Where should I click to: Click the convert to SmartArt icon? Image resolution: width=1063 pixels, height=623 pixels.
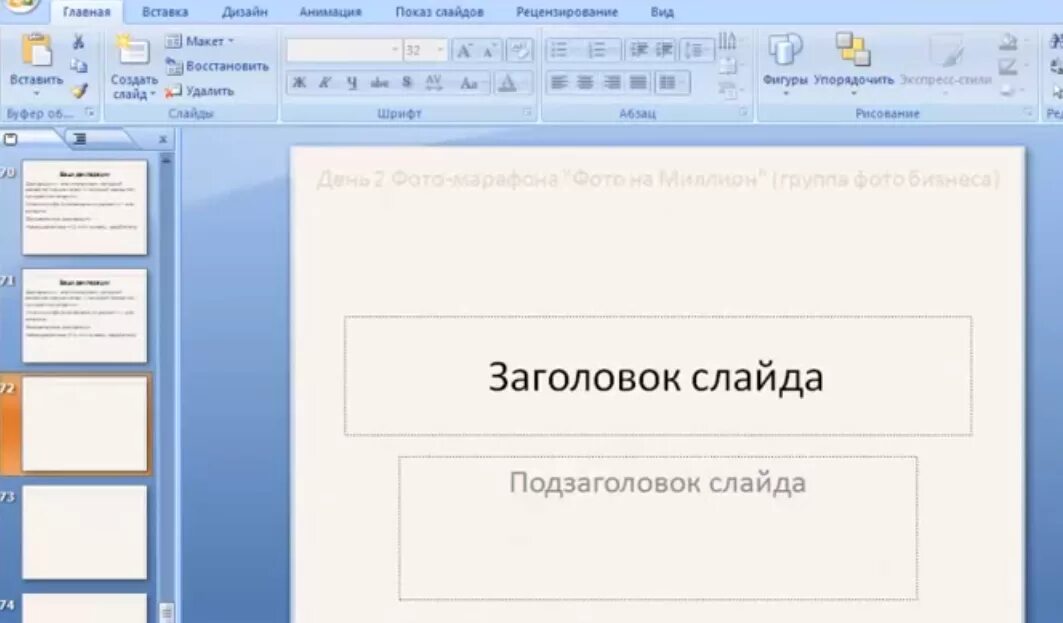coord(727,90)
